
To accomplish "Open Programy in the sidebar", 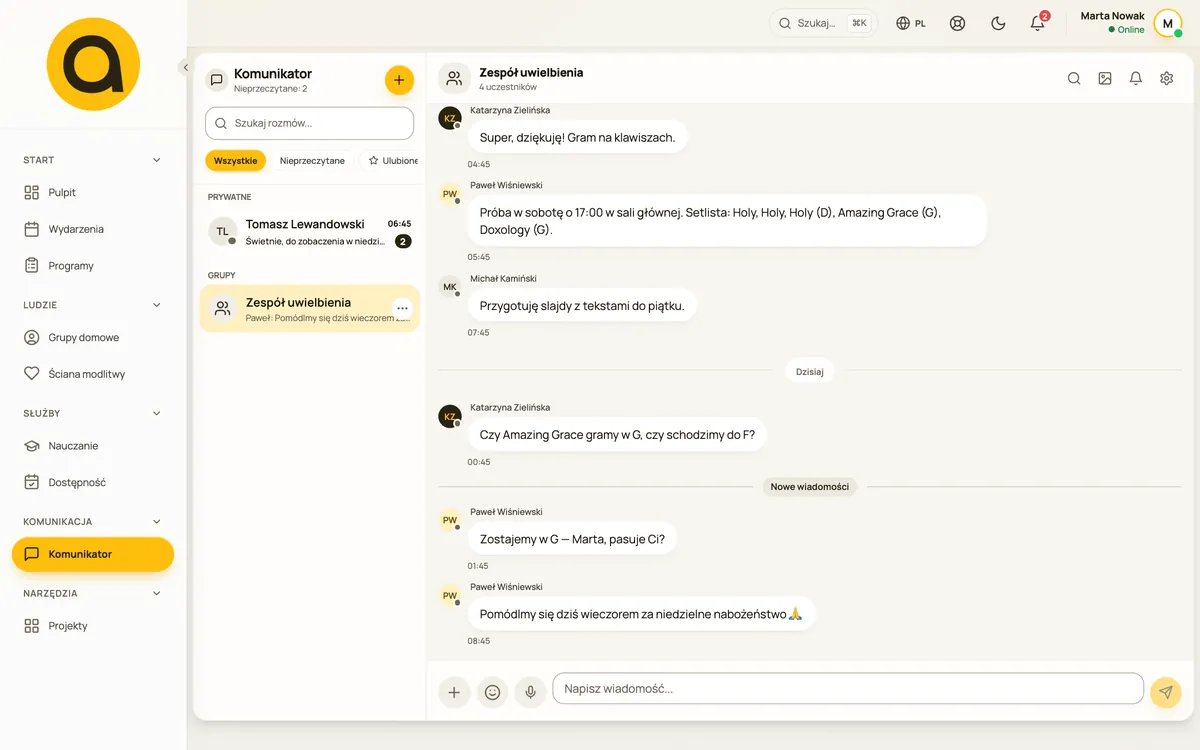I will pos(93,265).
